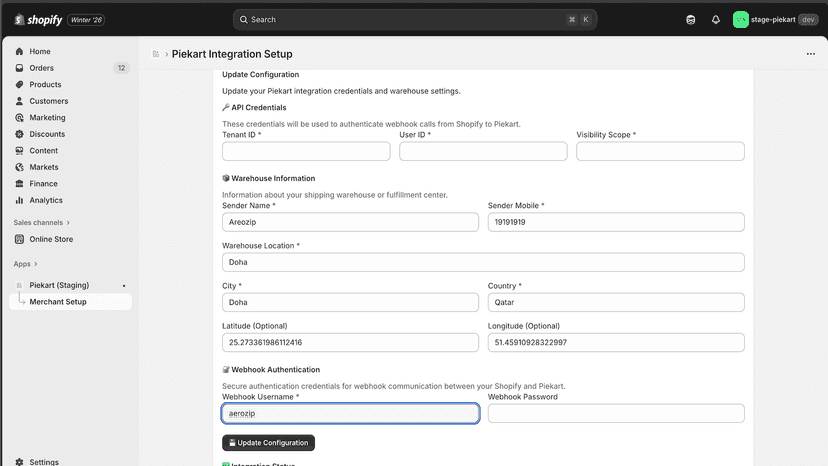Image resolution: width=828 pixels, height=466 pixels.
Task: Click the Marketing target icon
Action: pyautogui.click(x=20, y=117)
